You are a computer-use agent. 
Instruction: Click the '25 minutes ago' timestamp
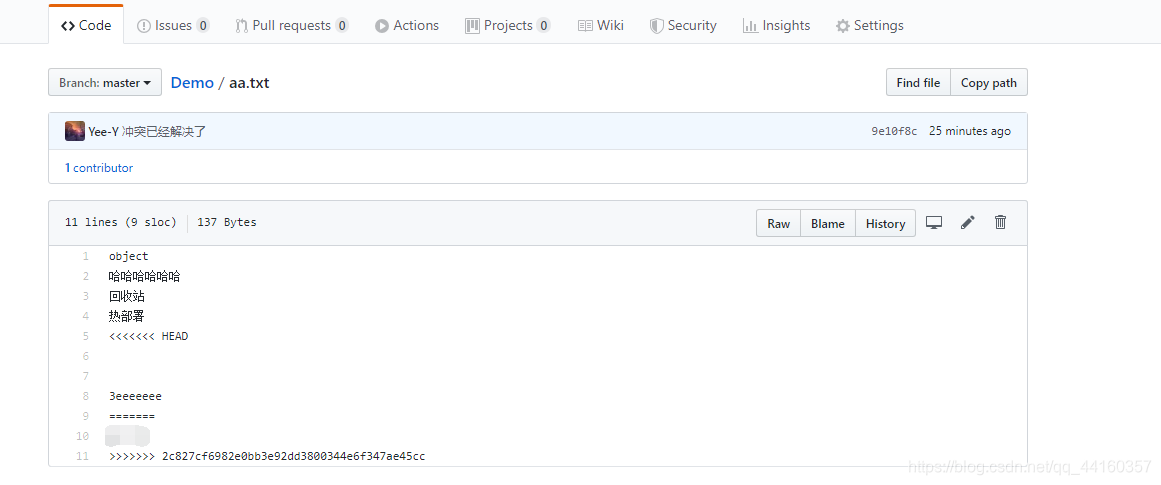(969, 131)
